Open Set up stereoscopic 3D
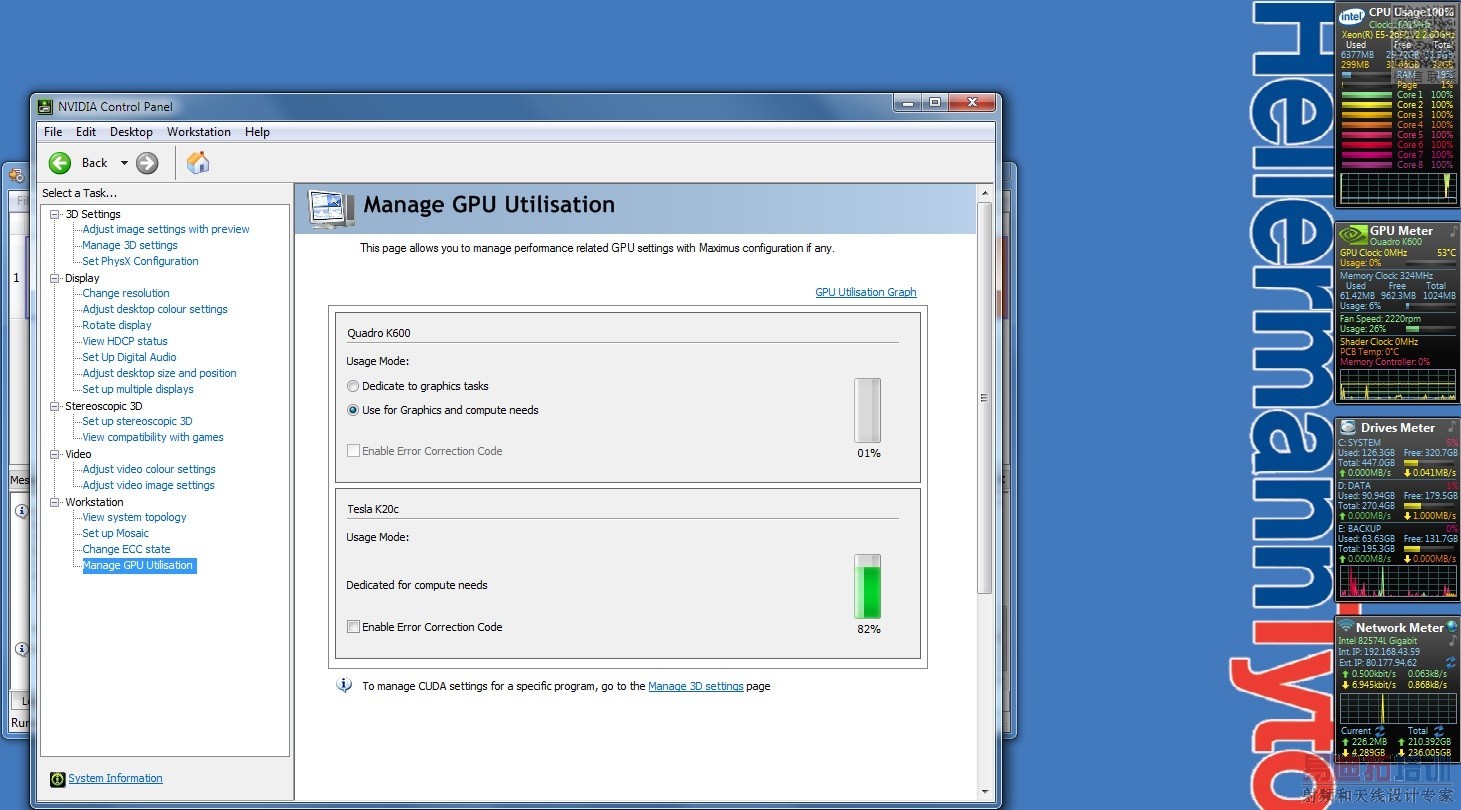 (137, 421)
